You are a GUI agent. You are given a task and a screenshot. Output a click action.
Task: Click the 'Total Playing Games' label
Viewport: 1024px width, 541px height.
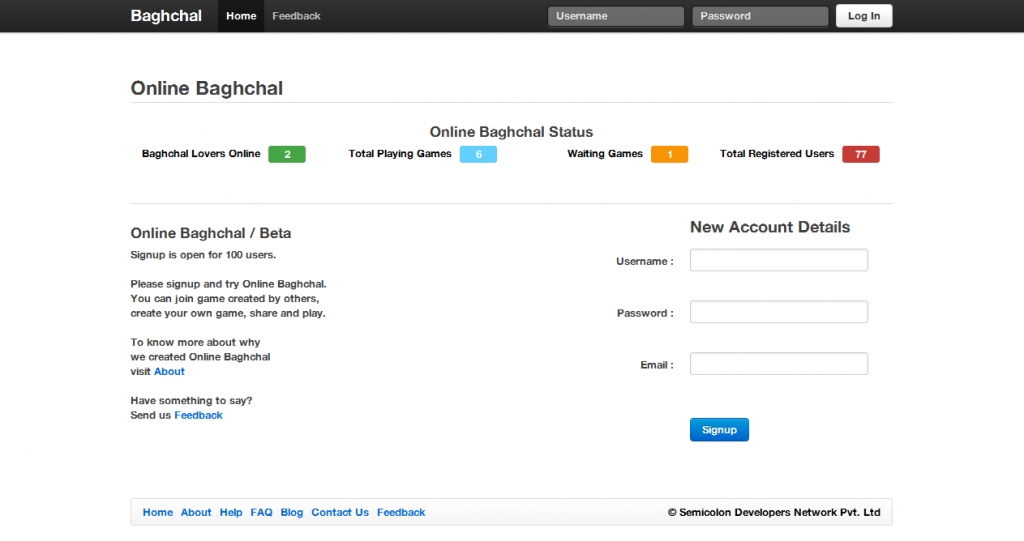pos(400,154)
